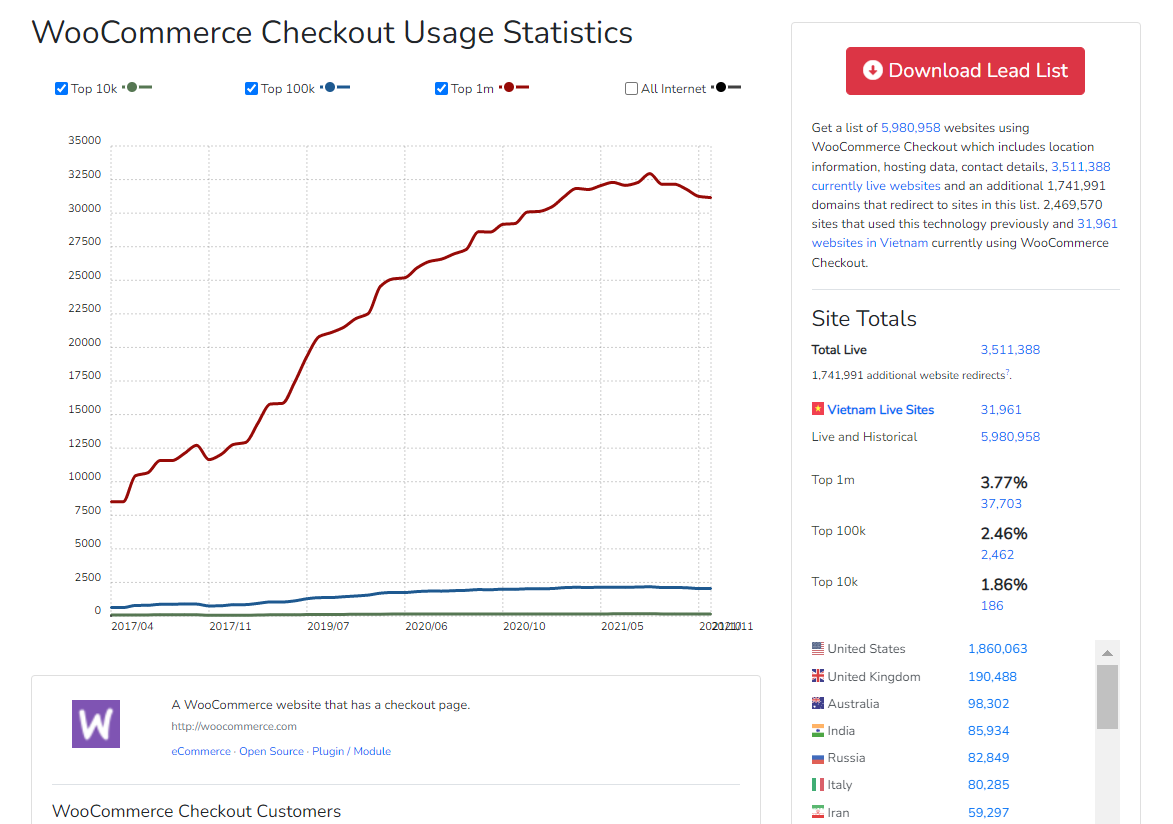This screenshot has height=824, width=1173.
Task: Open the Open Source category link
Action: 271,751
